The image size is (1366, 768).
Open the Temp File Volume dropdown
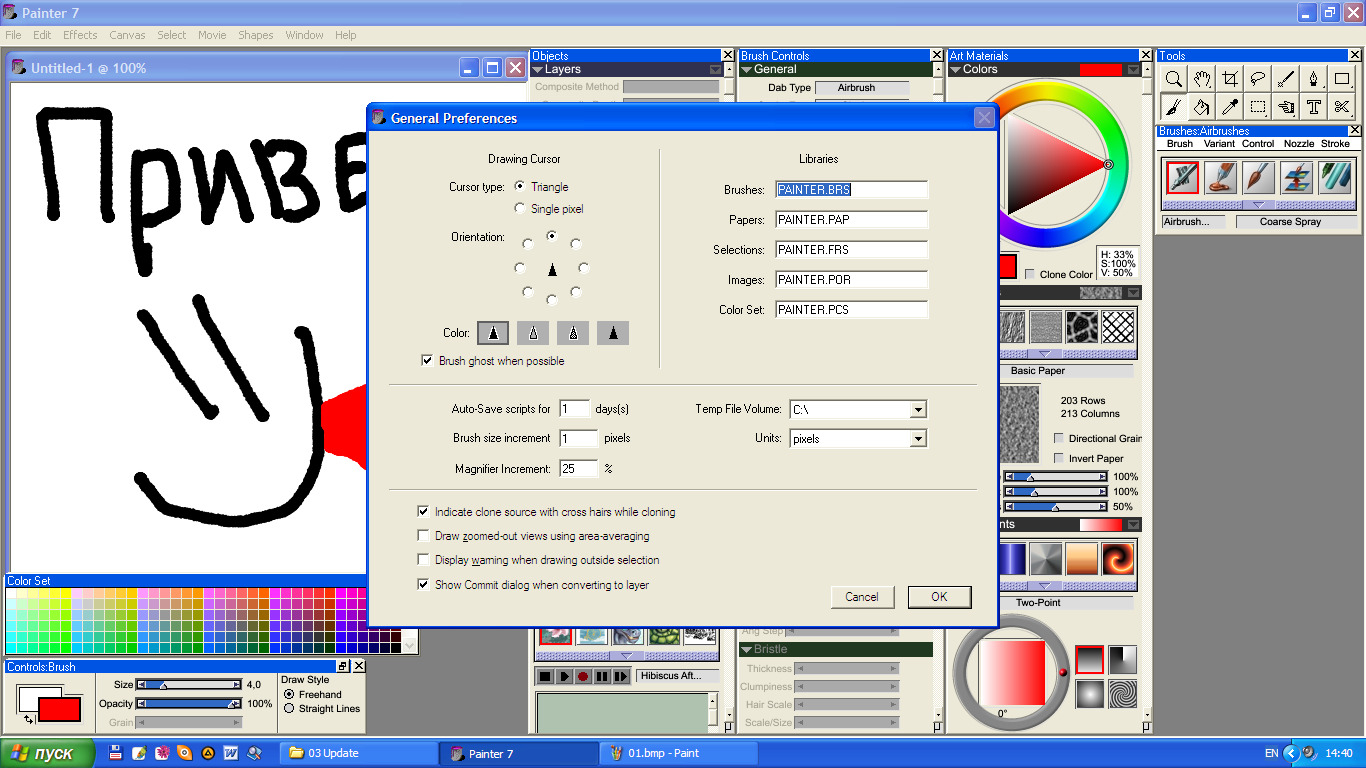click(917, 409)
